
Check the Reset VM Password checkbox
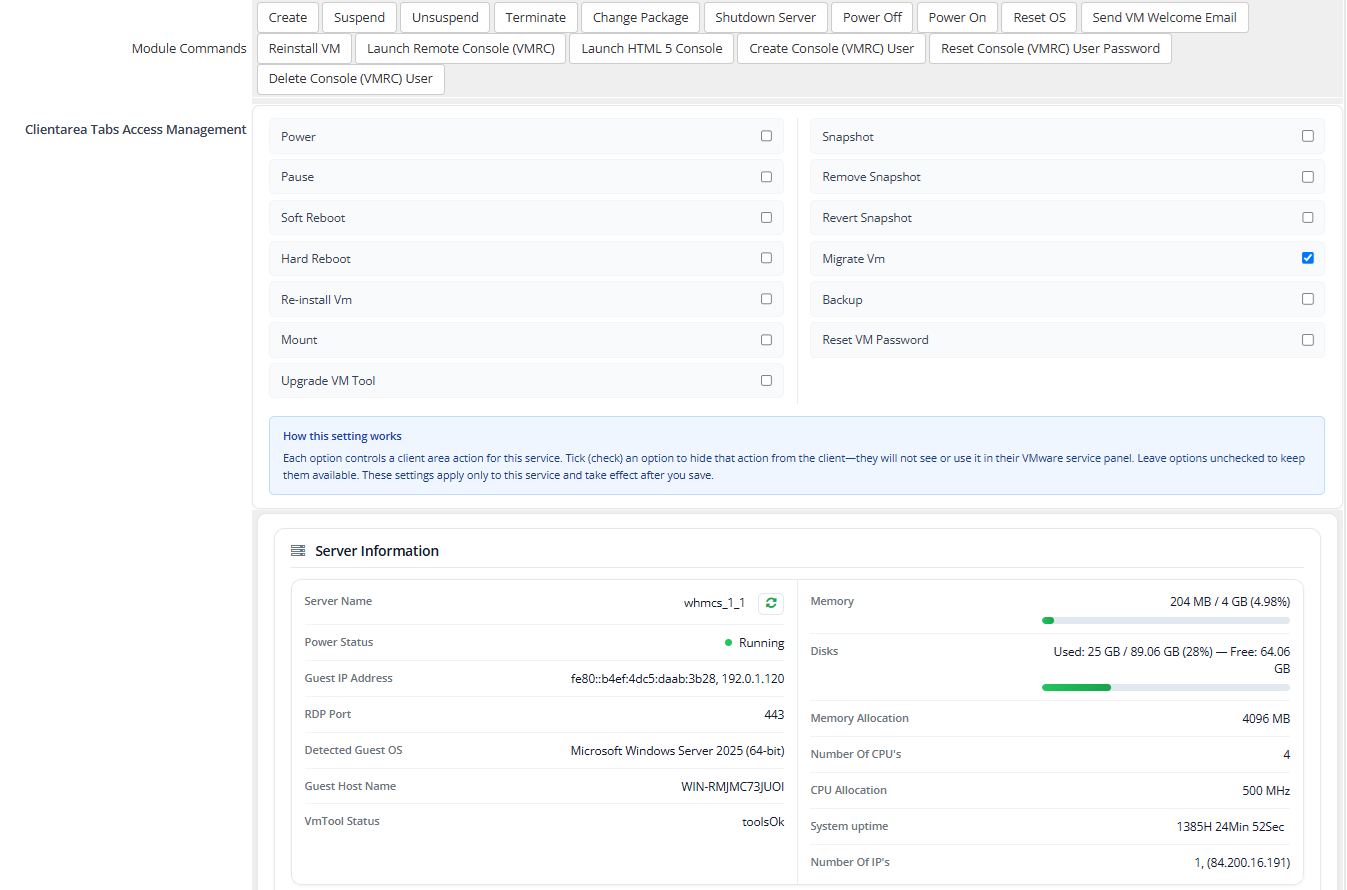(x=1307, y=340)
